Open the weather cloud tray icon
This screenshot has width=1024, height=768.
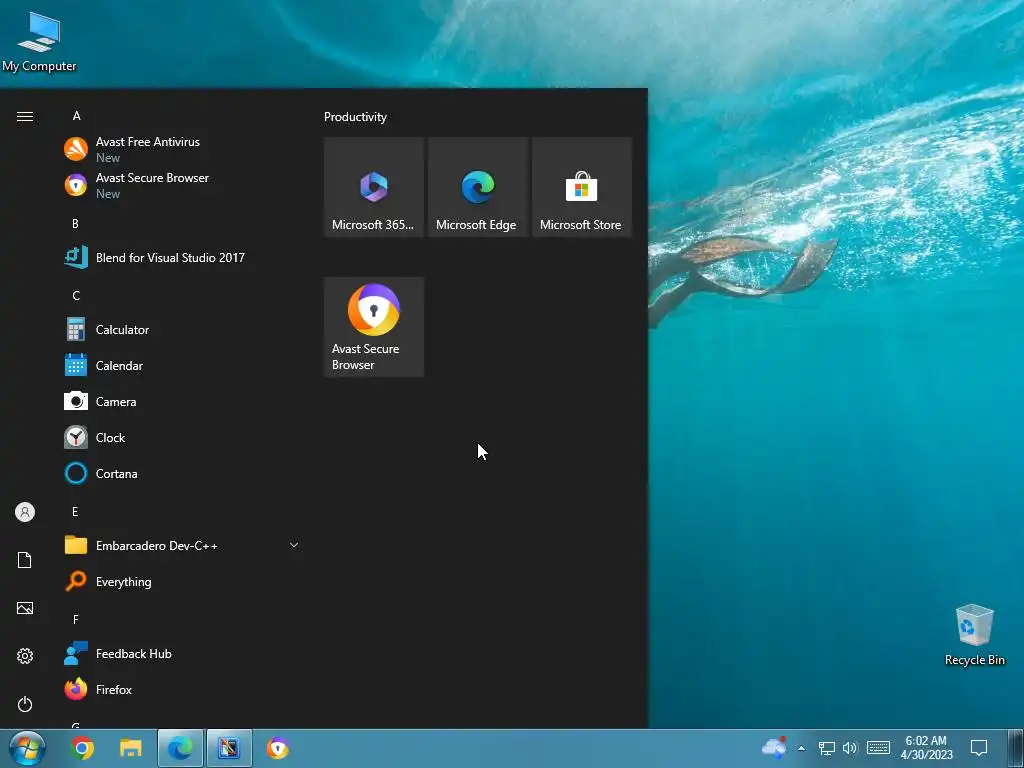pos(775,747)
